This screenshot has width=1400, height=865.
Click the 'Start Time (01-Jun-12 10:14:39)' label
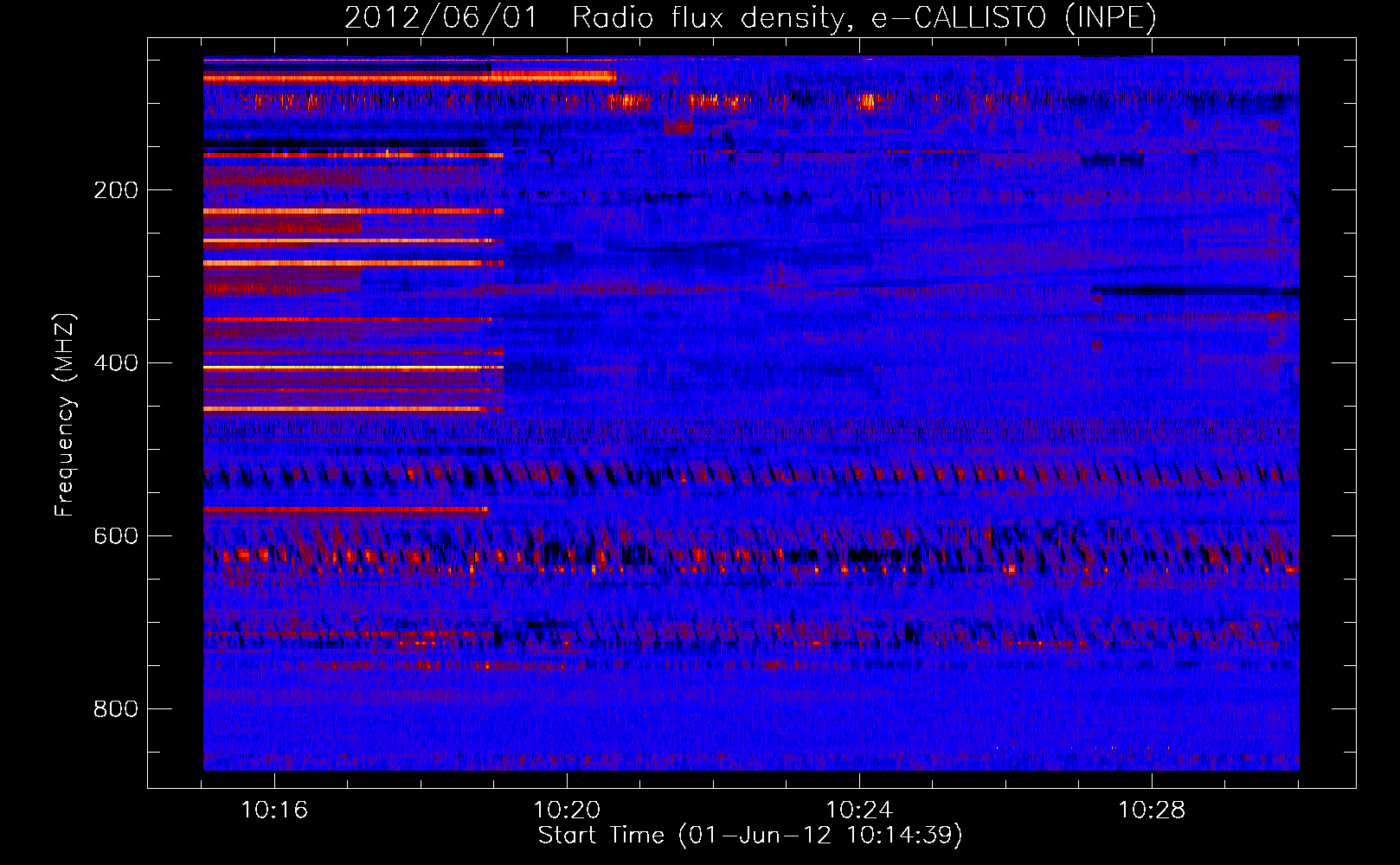point(750,836)
